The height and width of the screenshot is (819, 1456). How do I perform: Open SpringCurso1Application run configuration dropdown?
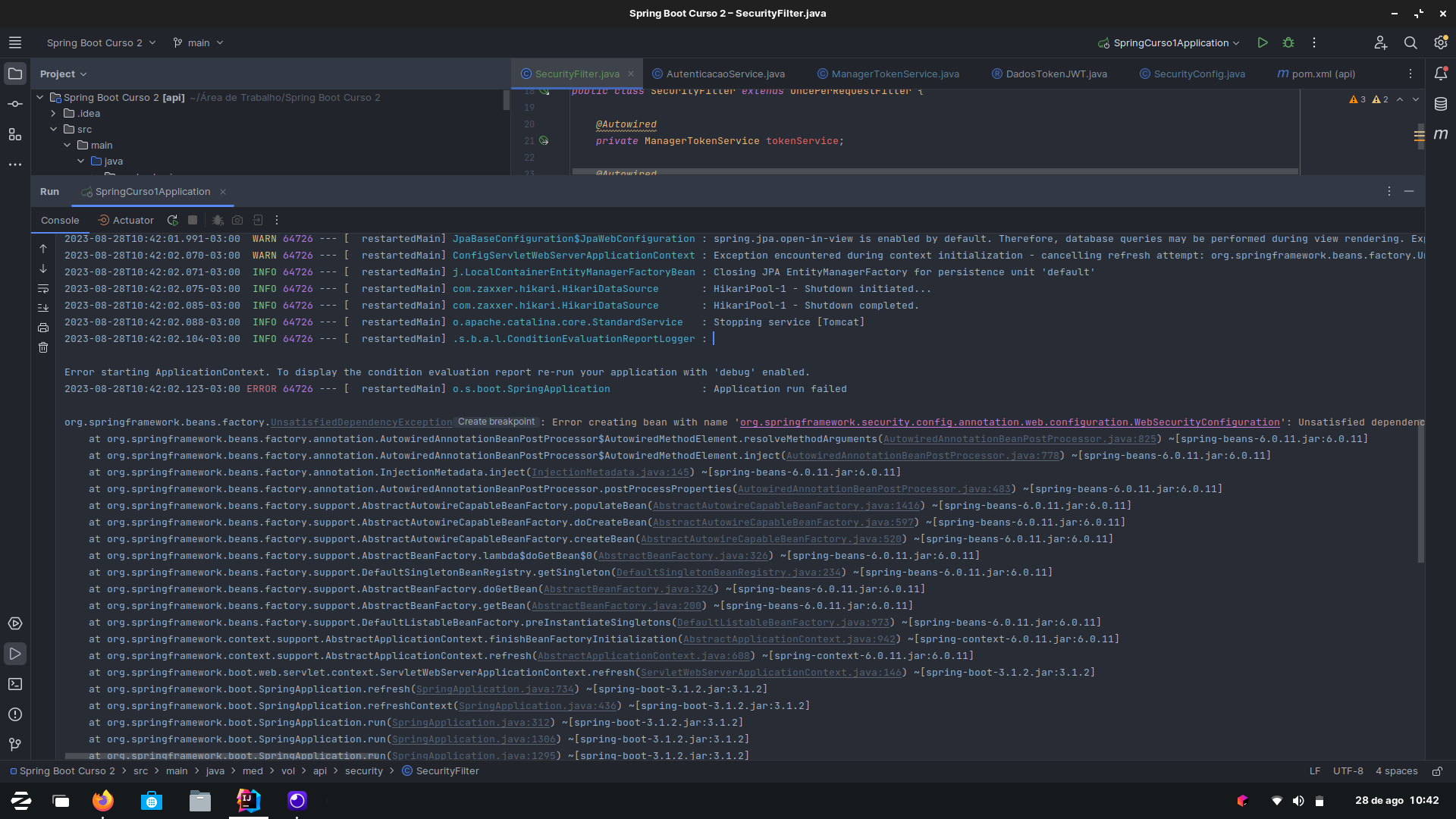click(1169, 43)
